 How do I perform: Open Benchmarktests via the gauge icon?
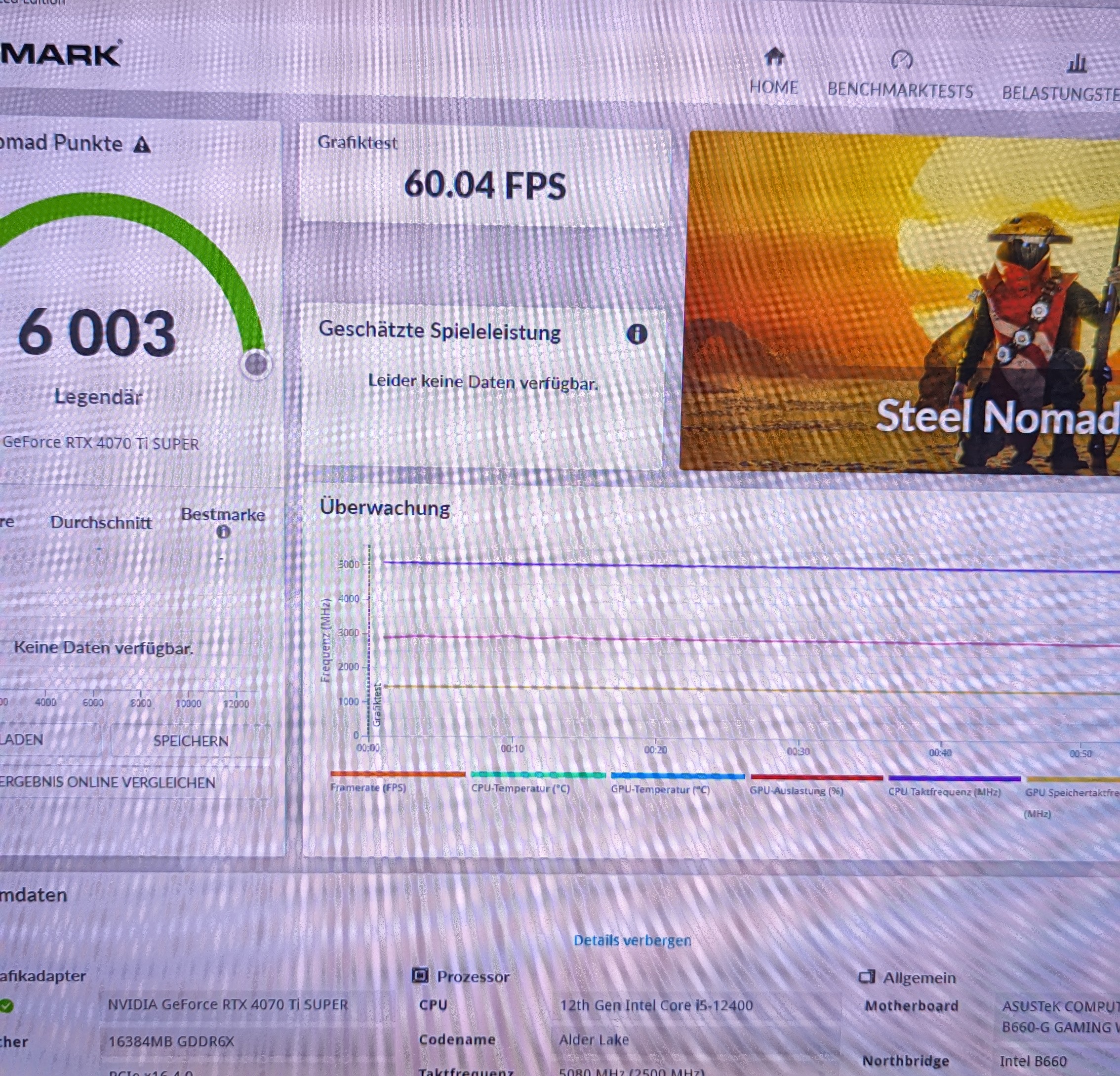coord(902,58)
